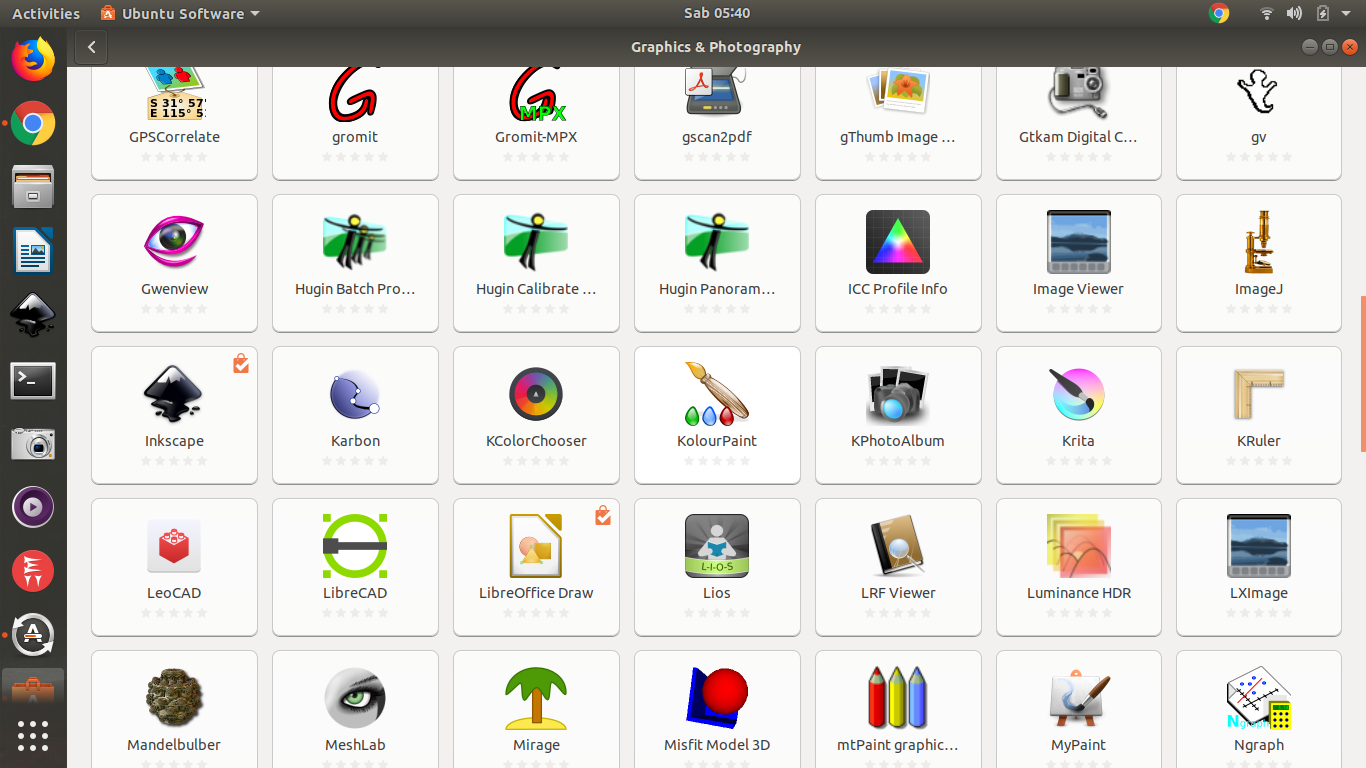Open the gThumb Image viewer icon
The height and width of the screenshot is (768, 1366).
click(x=898, y=90)
